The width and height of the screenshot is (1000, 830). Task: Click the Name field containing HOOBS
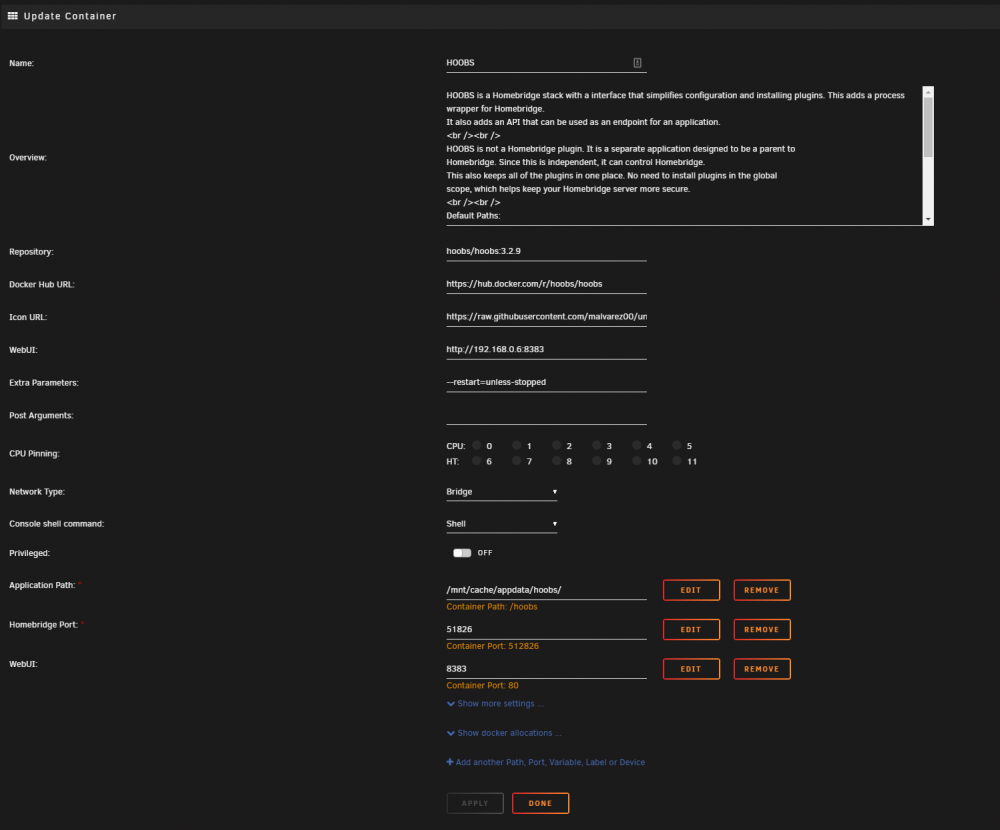547,63
